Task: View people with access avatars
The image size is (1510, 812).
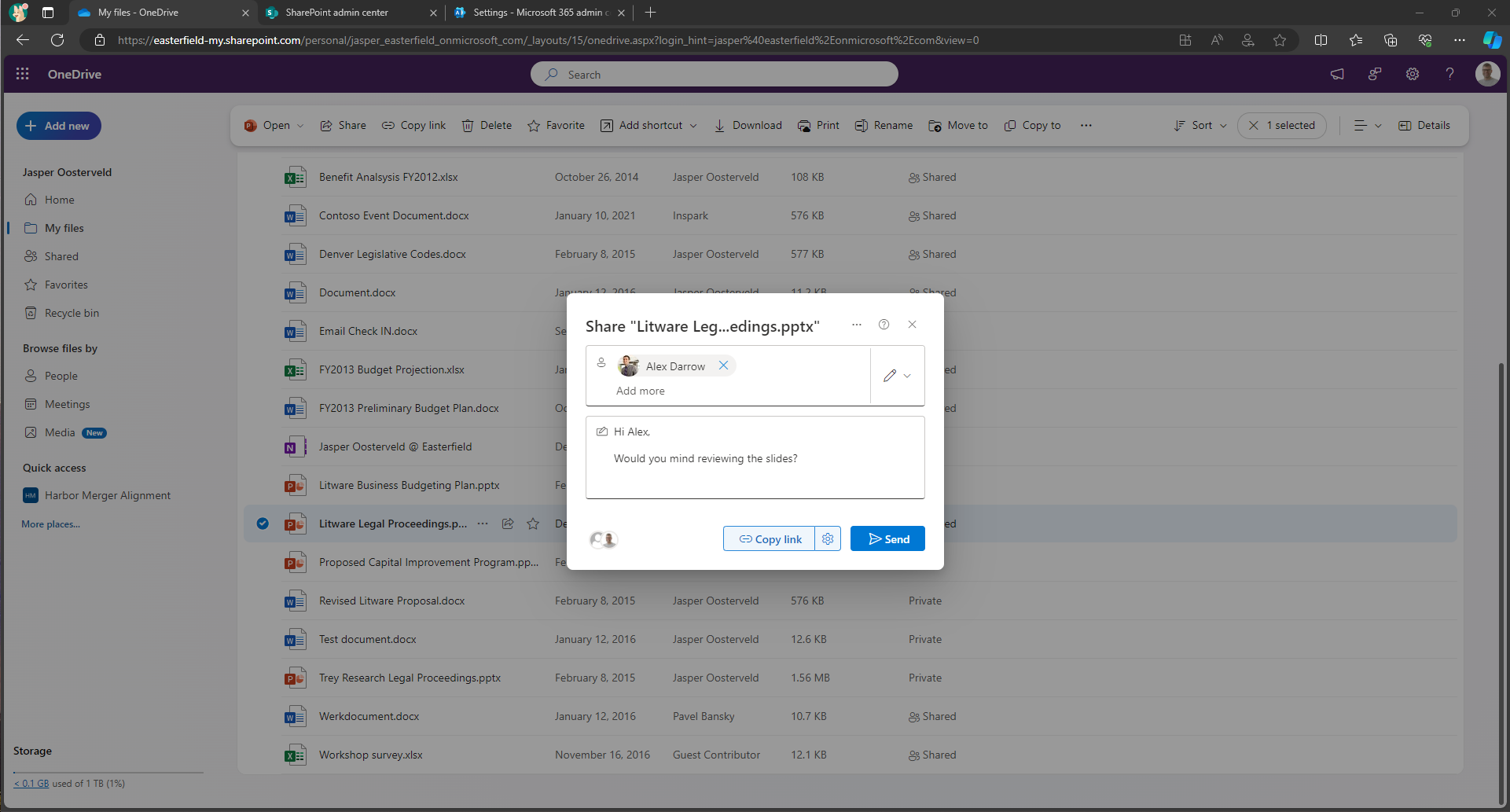Action: point(604,539)
